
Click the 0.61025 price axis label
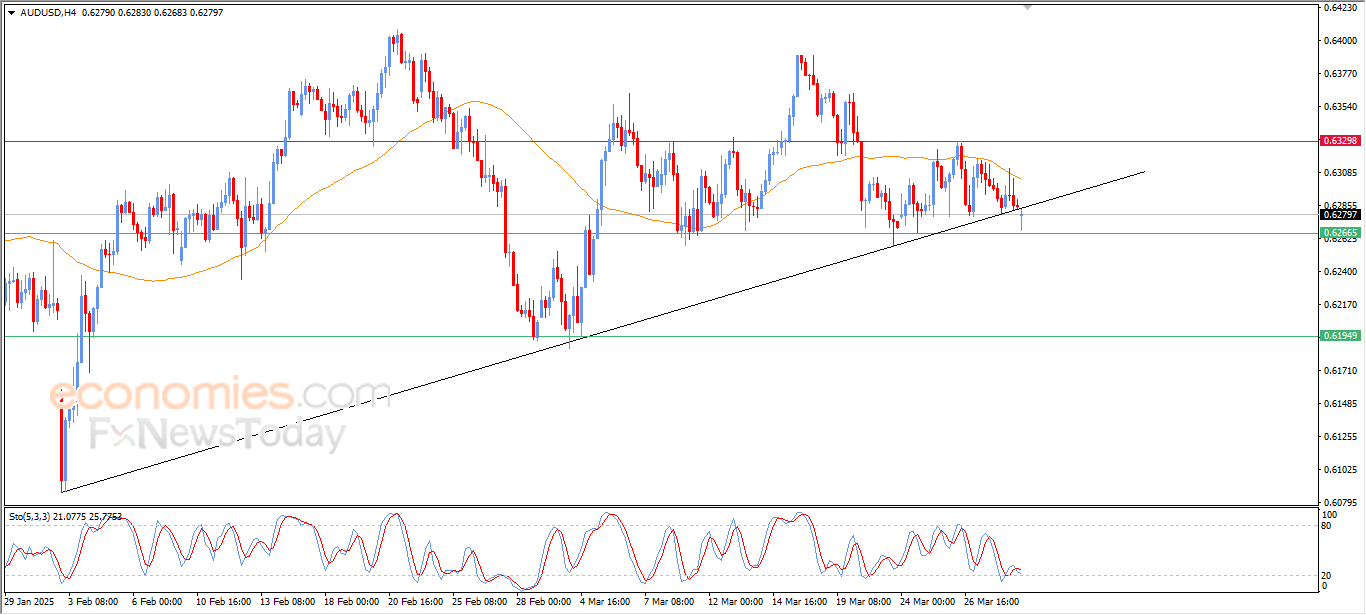1340,469
